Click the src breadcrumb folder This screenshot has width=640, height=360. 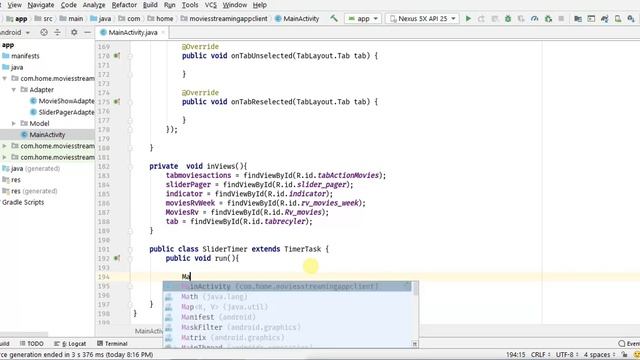[44, 19]
